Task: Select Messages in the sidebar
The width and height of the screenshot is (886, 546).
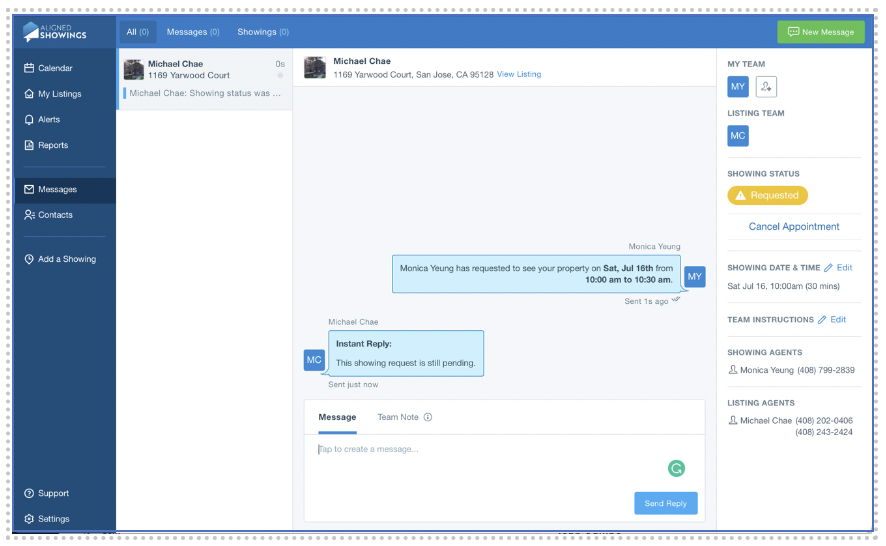Action: point(64,189)
